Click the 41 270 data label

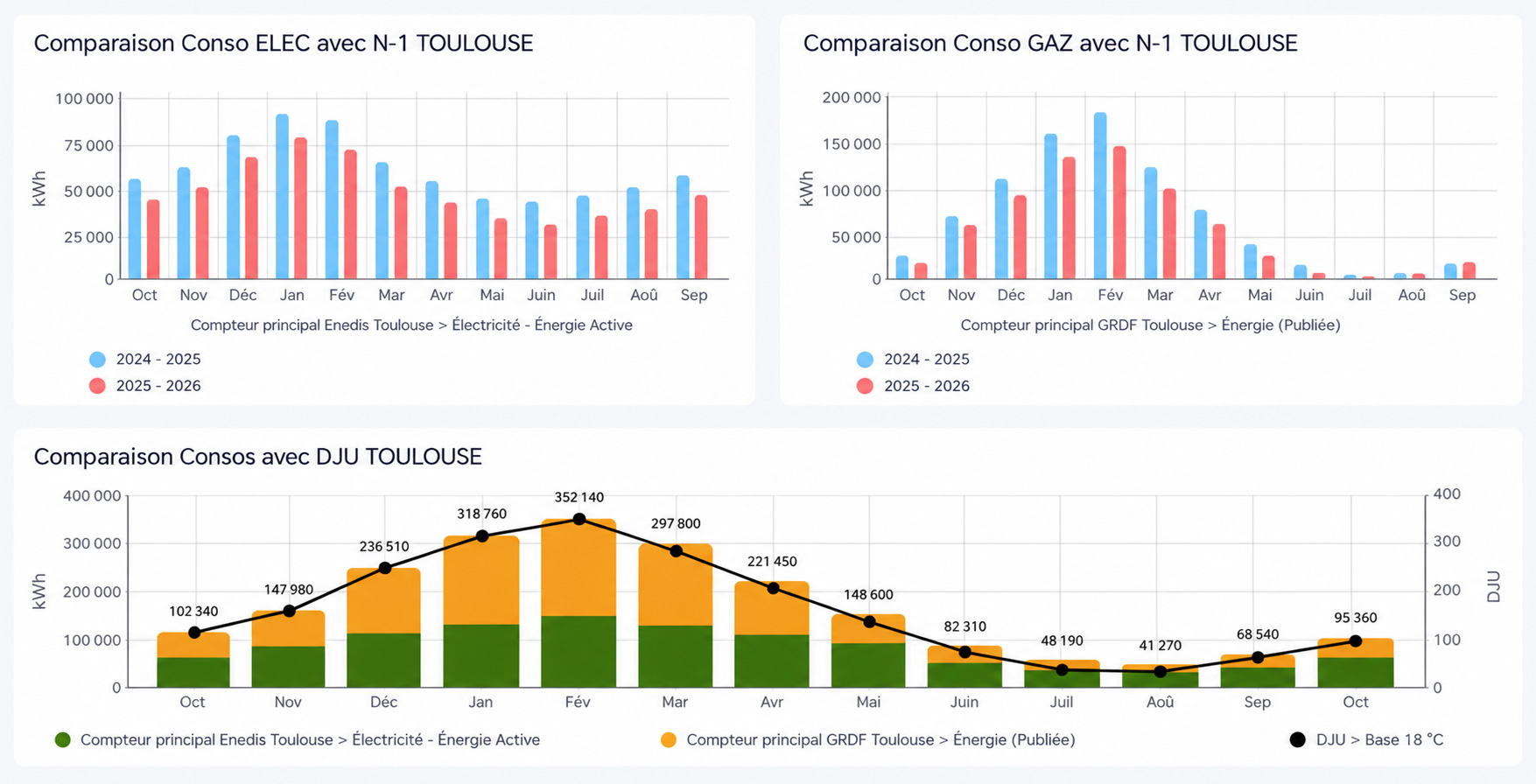tap(1161, 646)
